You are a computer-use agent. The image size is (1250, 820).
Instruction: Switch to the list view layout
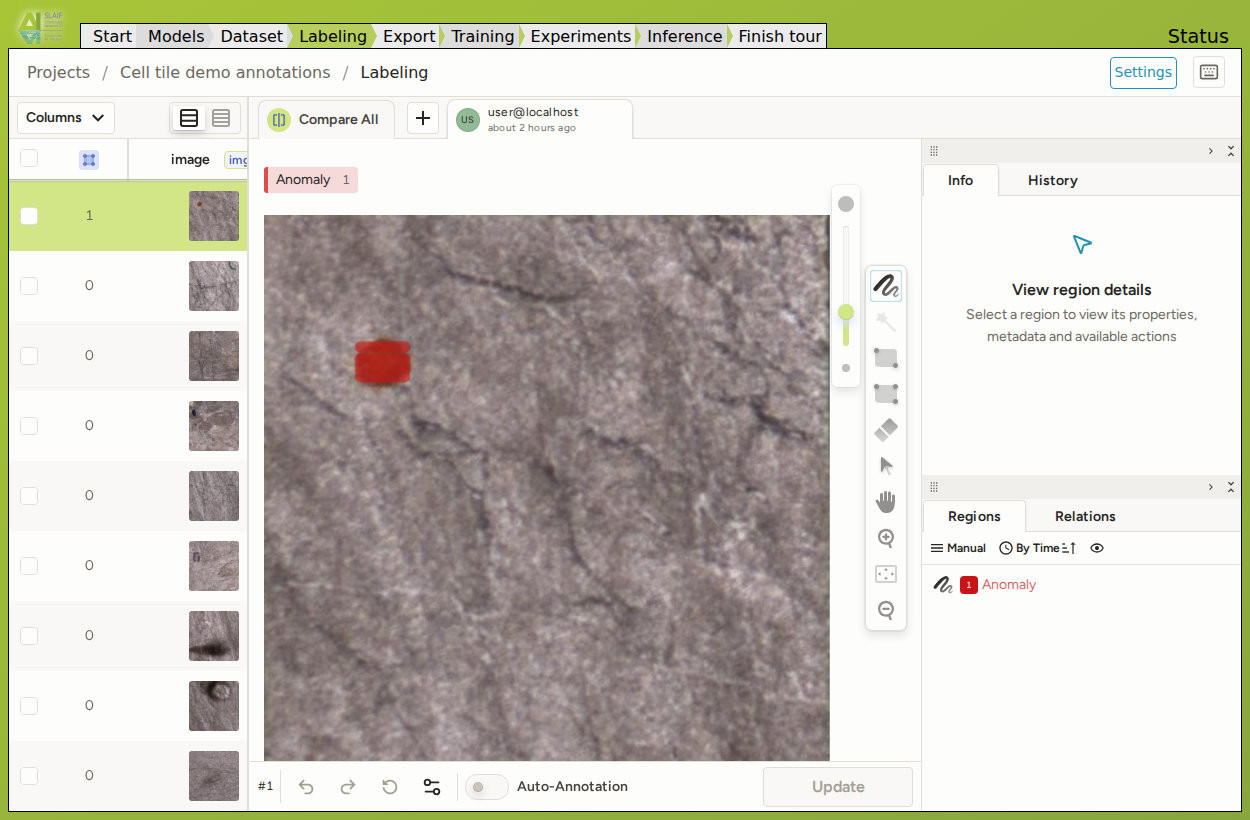(189, 118)
